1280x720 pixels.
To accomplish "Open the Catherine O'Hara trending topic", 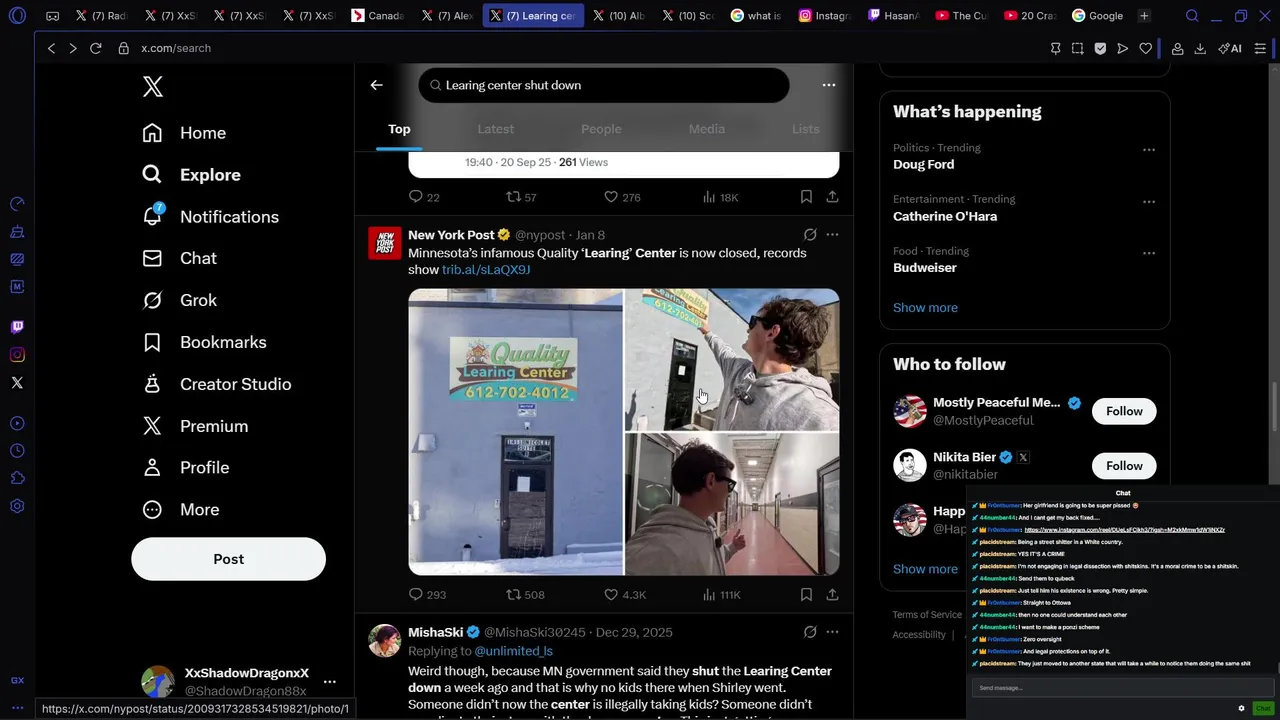I will [945, 216].
